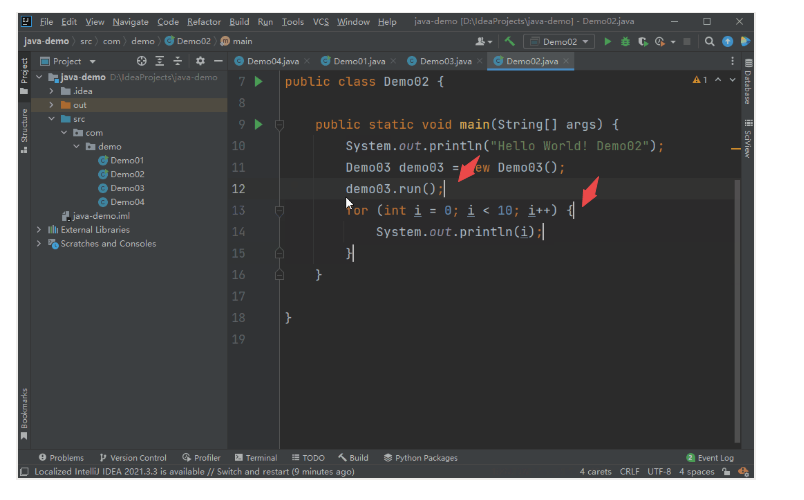Image resolution: width=804 pixels, height=500 pixels.
Task: Open the profiler run icon in toolbar
Action: tap(660, 42)
